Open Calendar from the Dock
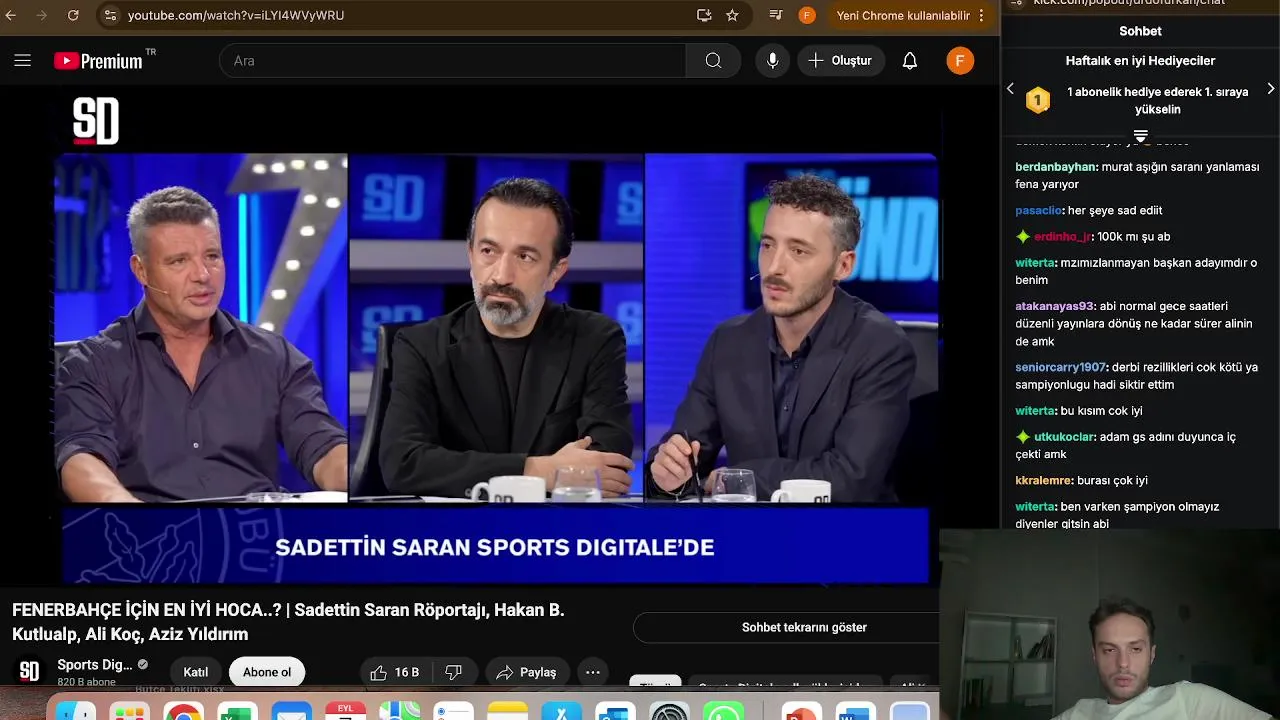Image resolution: width=1280 pixels, height=720 pixels. tap(345, 712)
